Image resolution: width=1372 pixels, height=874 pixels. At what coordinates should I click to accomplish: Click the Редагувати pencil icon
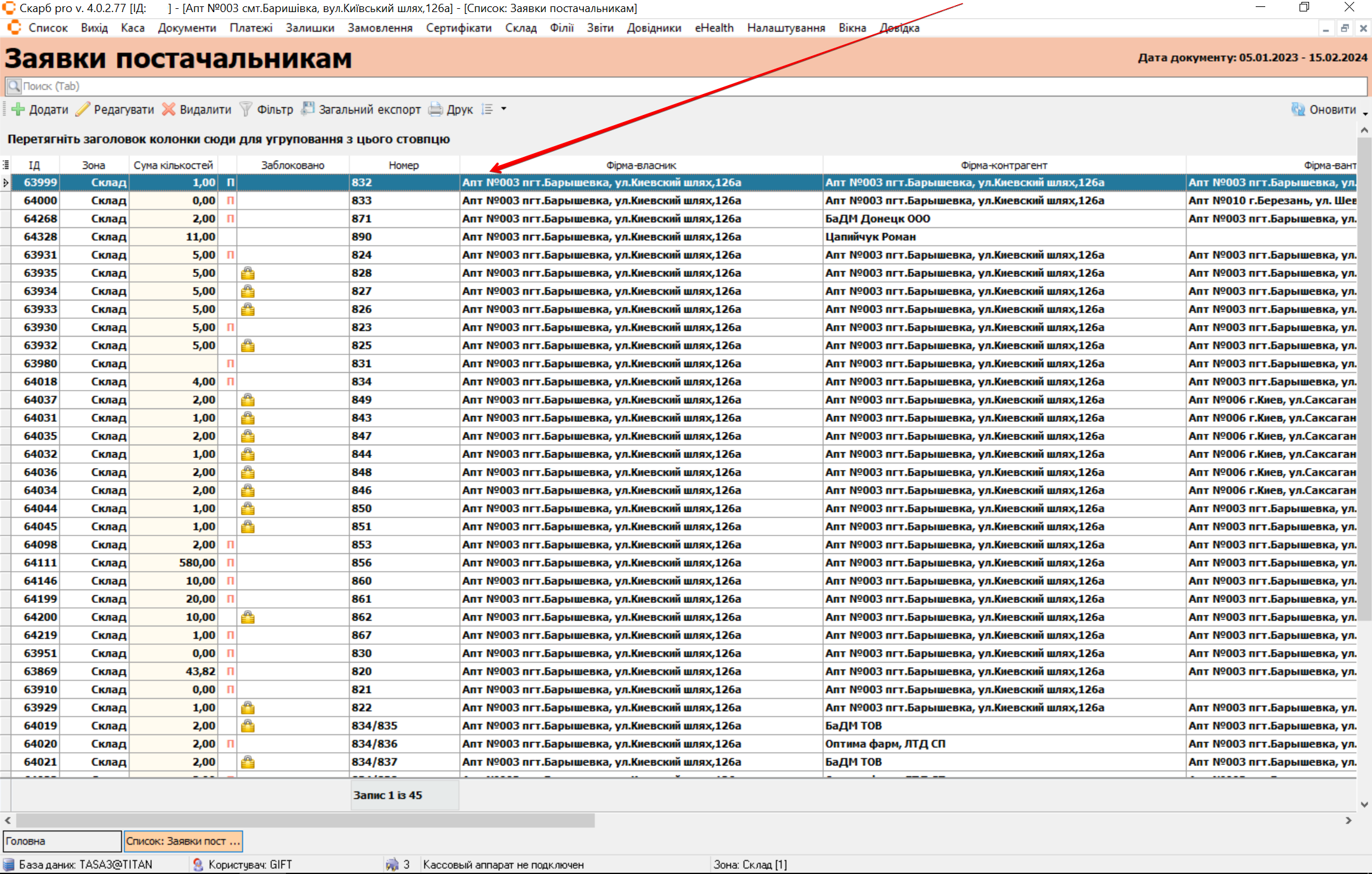pyautogui.click(x=83, y=109)
